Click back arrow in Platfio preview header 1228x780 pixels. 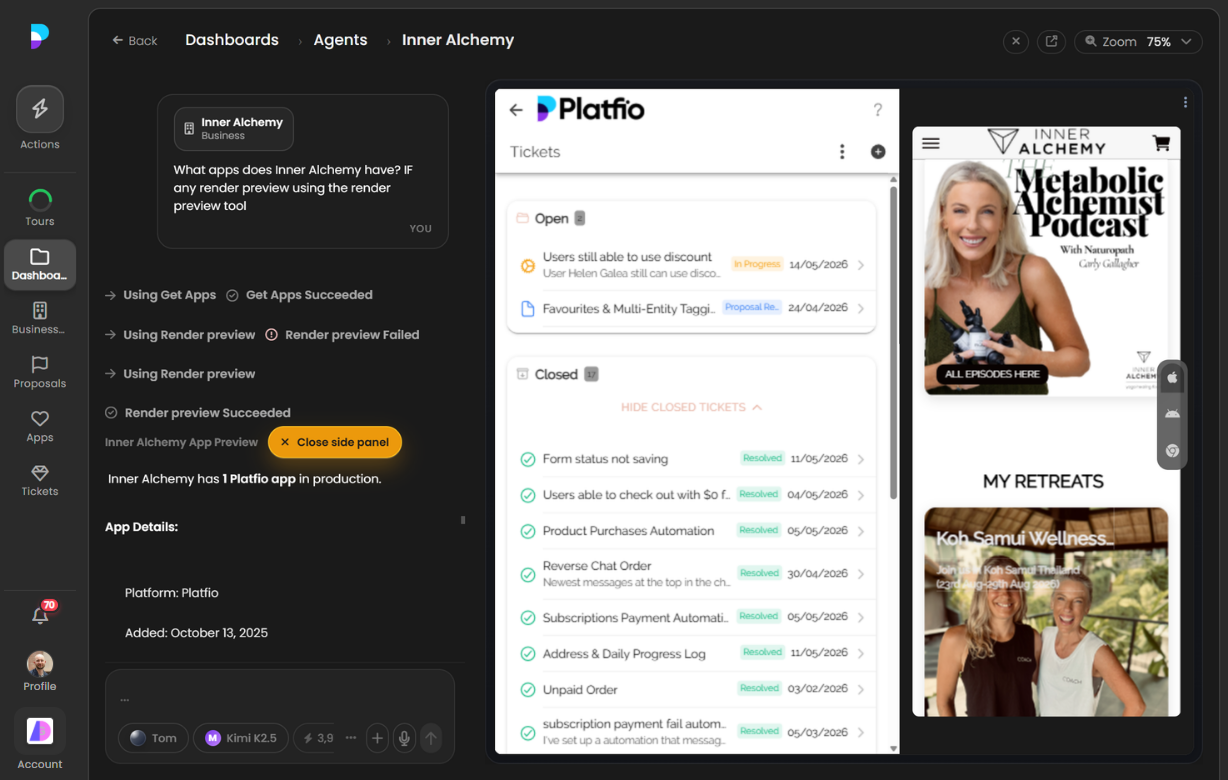click(x=516, y=110)
